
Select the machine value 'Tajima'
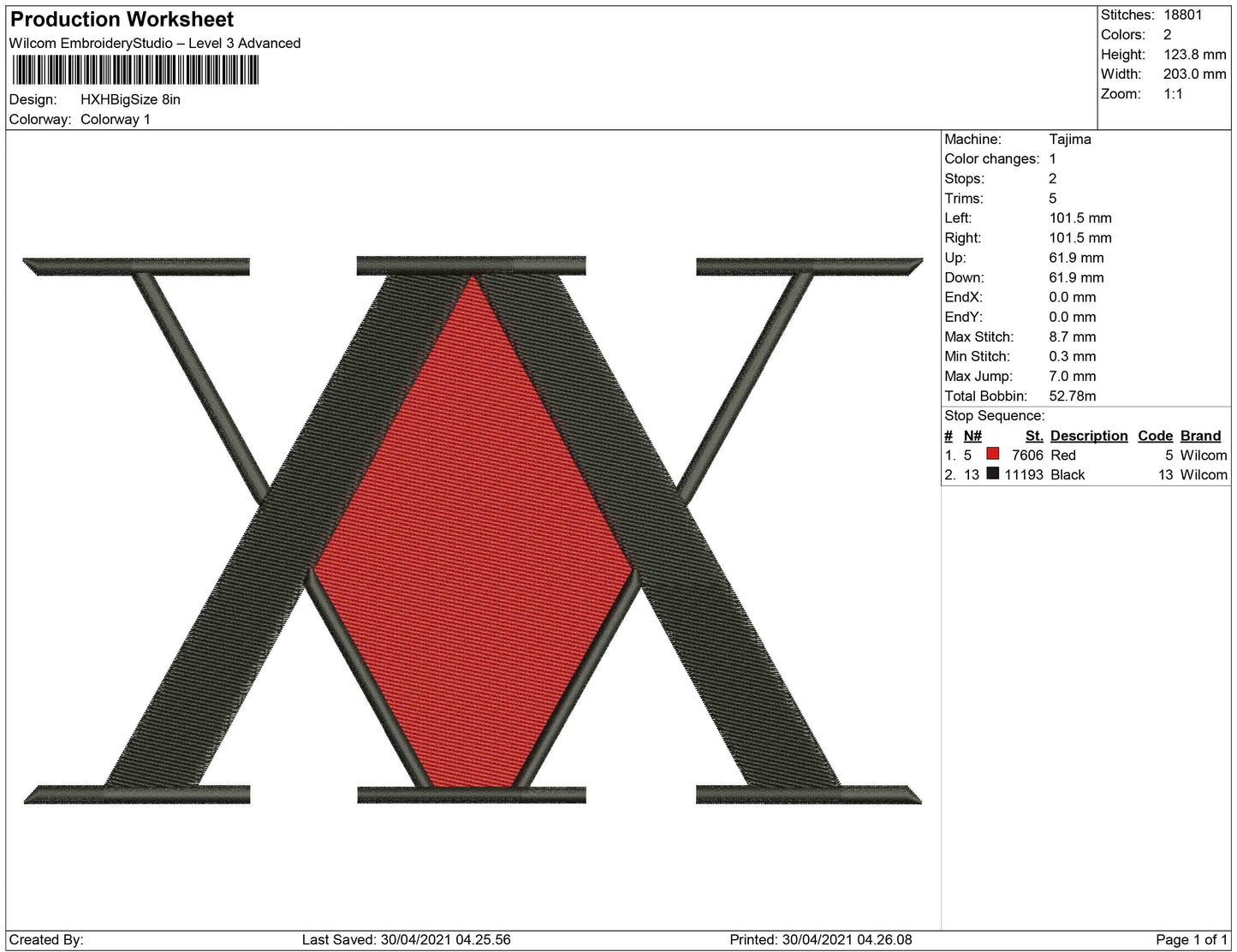coord(1070,139)
